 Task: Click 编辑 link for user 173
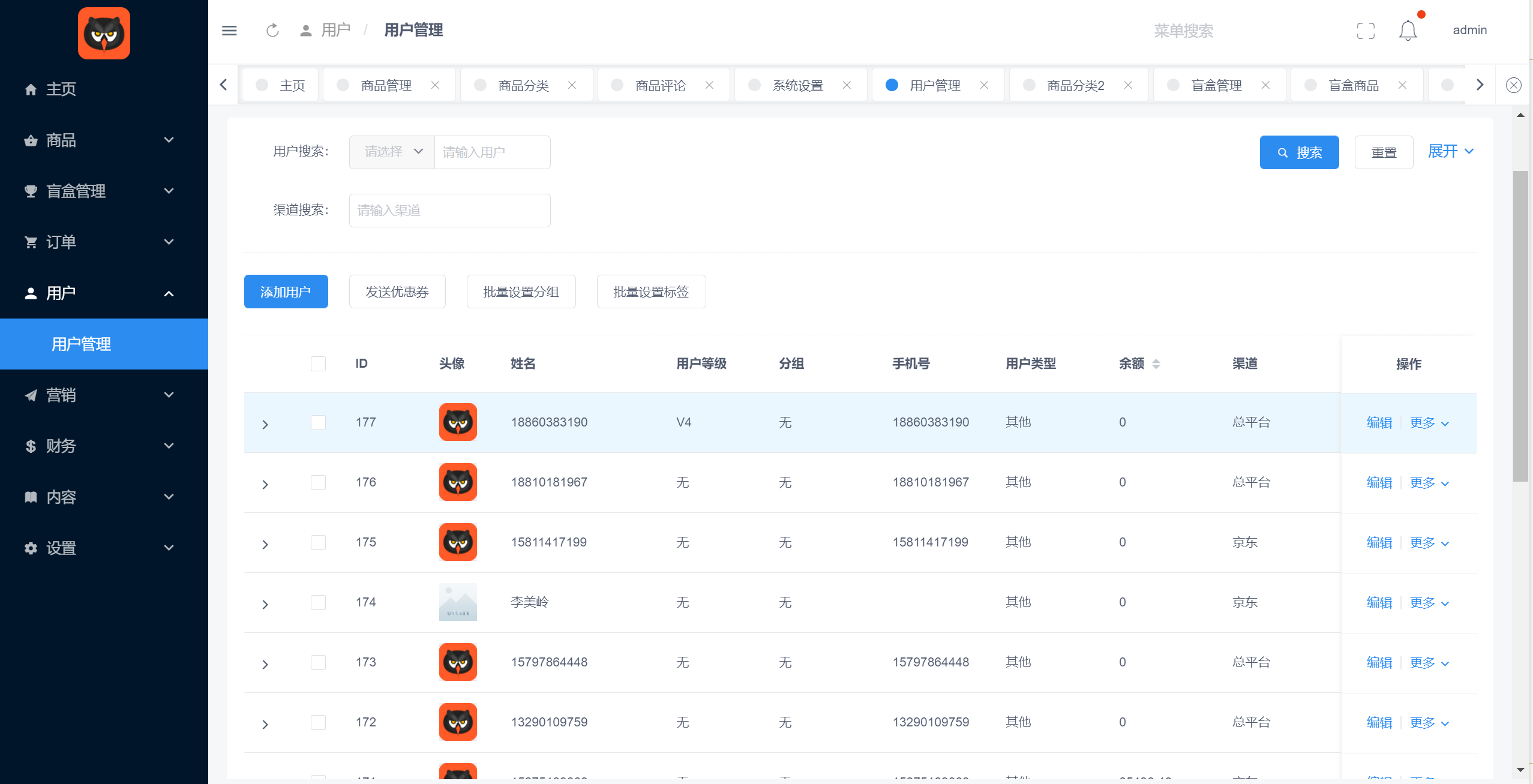click(x=1379, y=662)
